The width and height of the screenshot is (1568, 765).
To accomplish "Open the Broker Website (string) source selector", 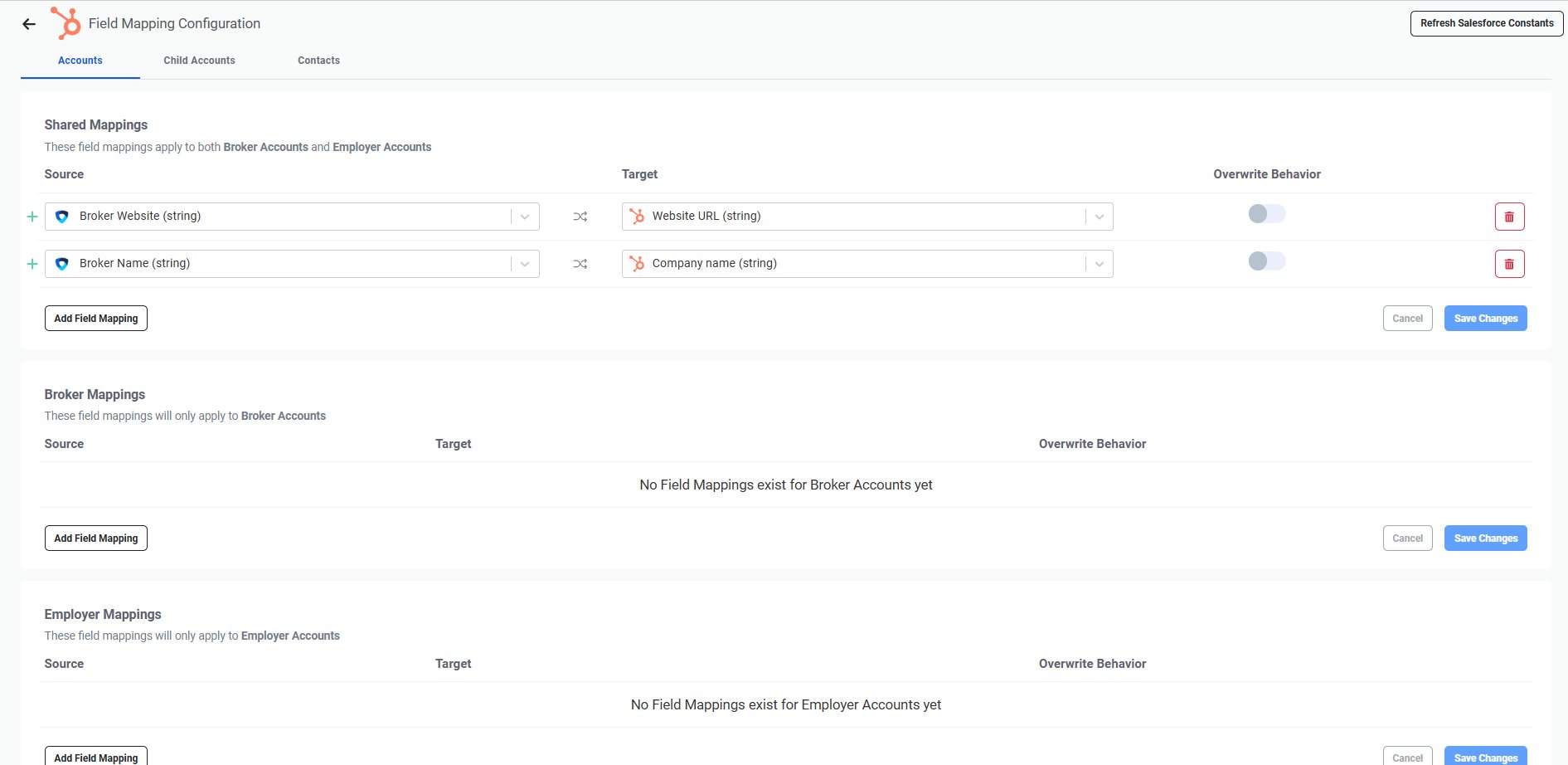I will (x=292, y=217).
